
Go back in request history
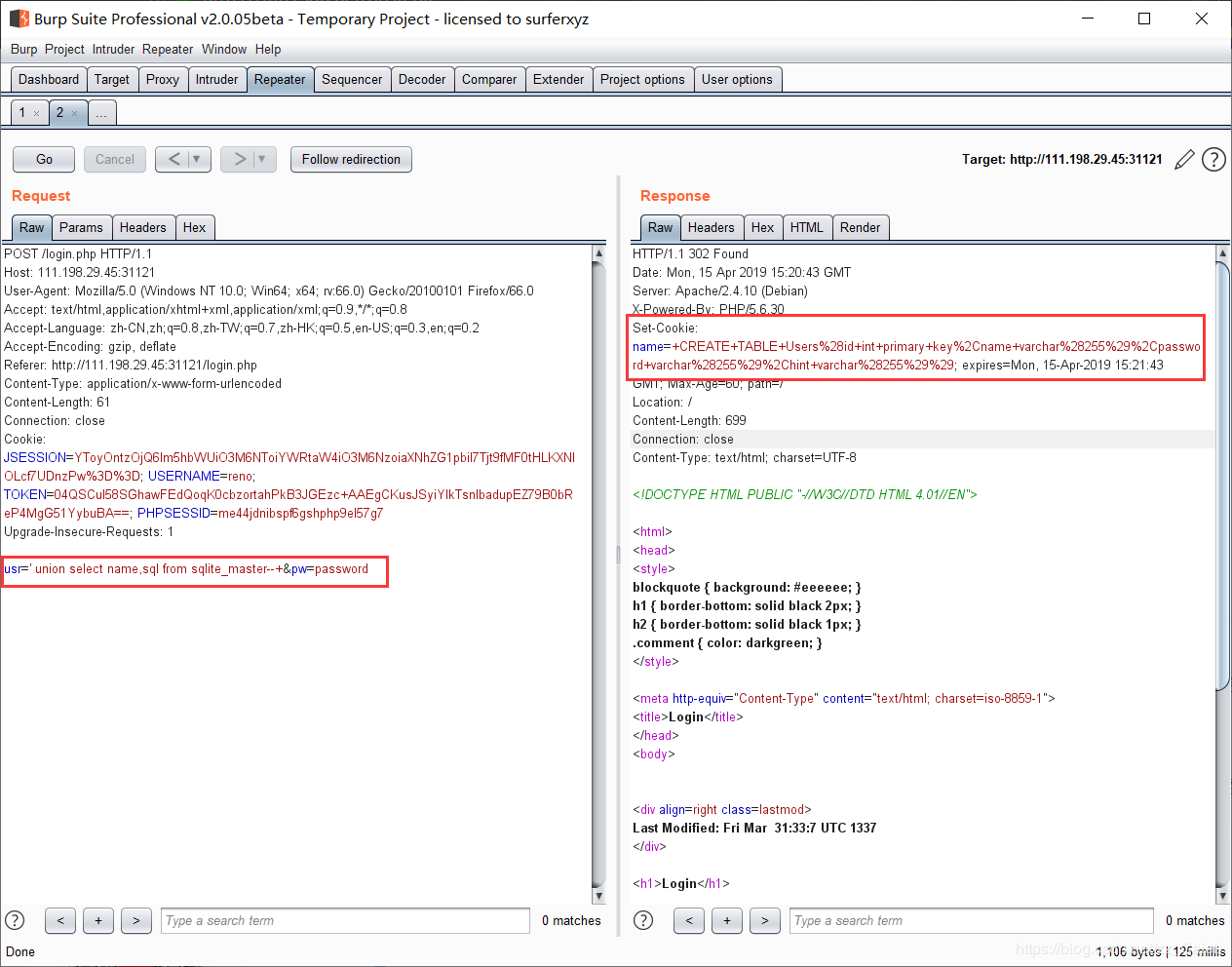[174, 159]
